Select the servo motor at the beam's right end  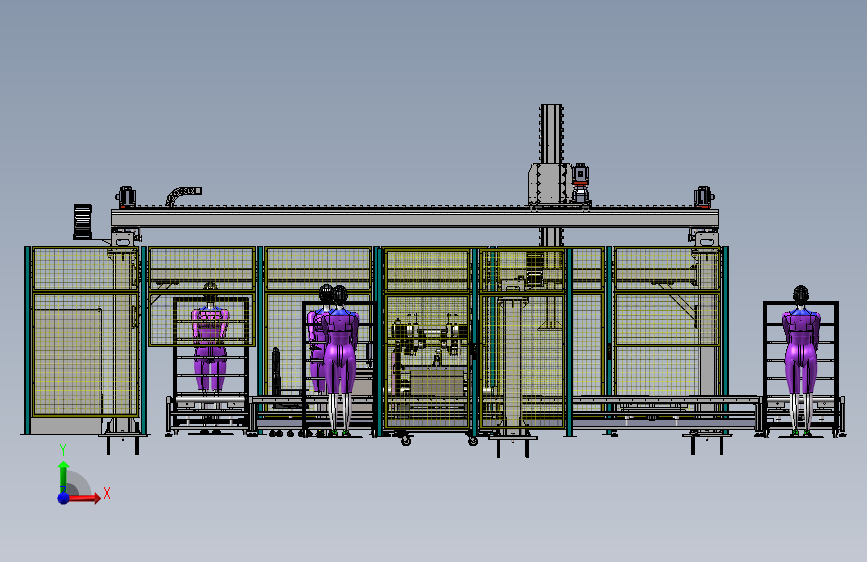point(703,197)
